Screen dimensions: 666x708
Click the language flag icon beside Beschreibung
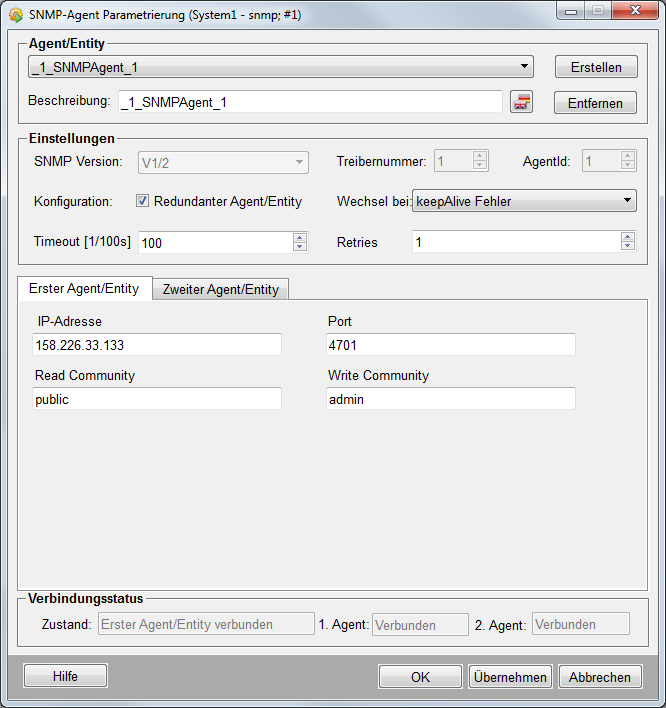522,102
